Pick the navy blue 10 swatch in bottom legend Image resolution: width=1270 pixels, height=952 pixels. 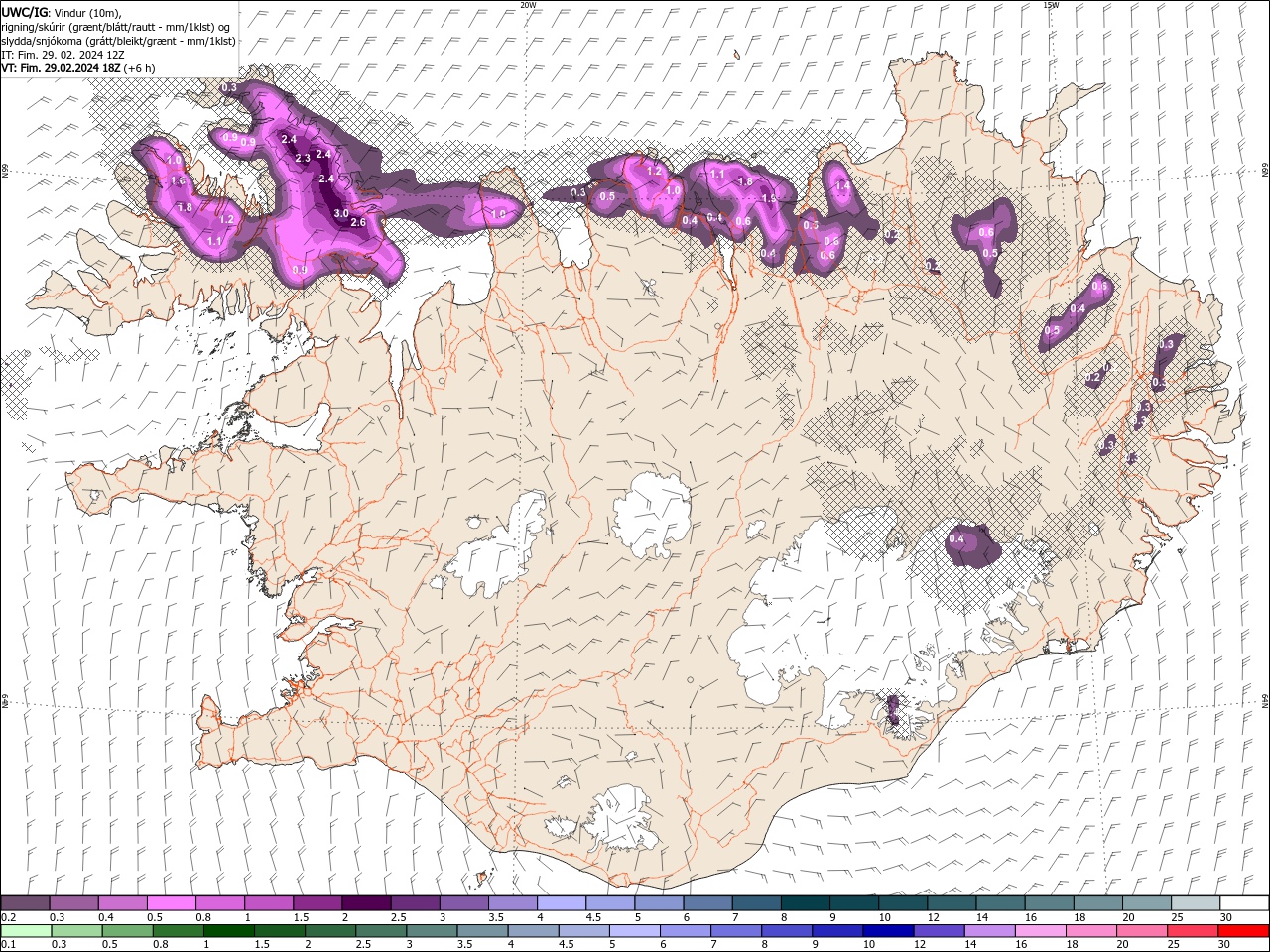click(888, 931)
